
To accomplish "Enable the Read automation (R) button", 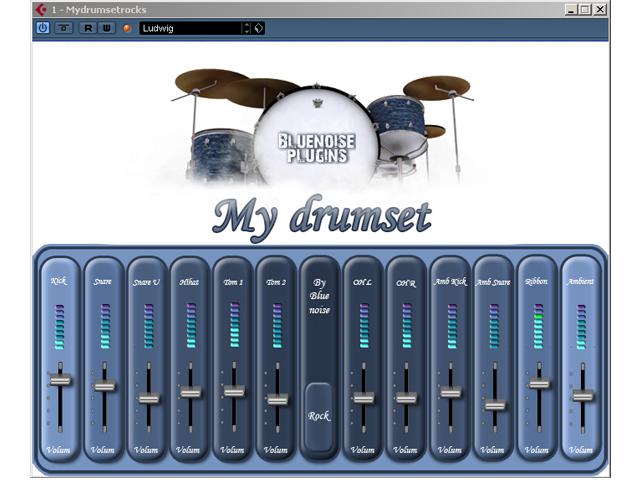I will click(x=88, y=28).
